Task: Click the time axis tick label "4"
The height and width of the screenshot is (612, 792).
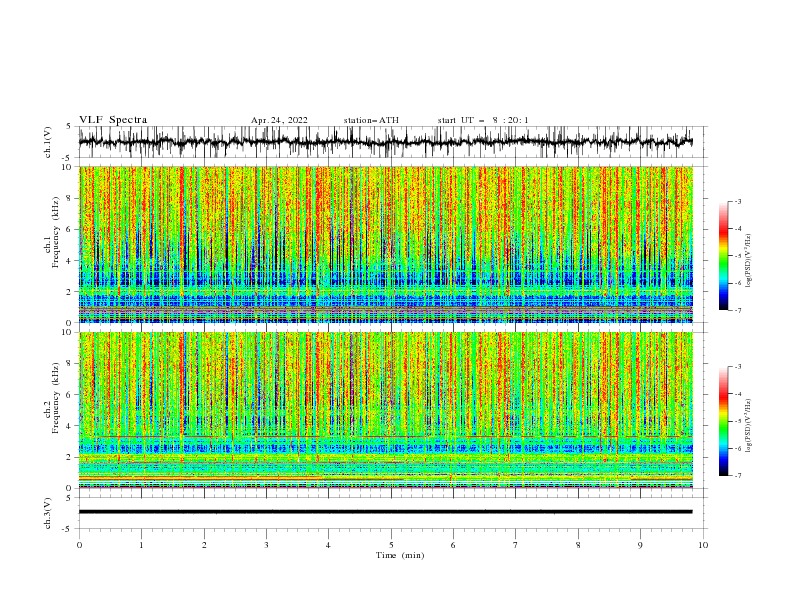Action: [x=328, y=545]
